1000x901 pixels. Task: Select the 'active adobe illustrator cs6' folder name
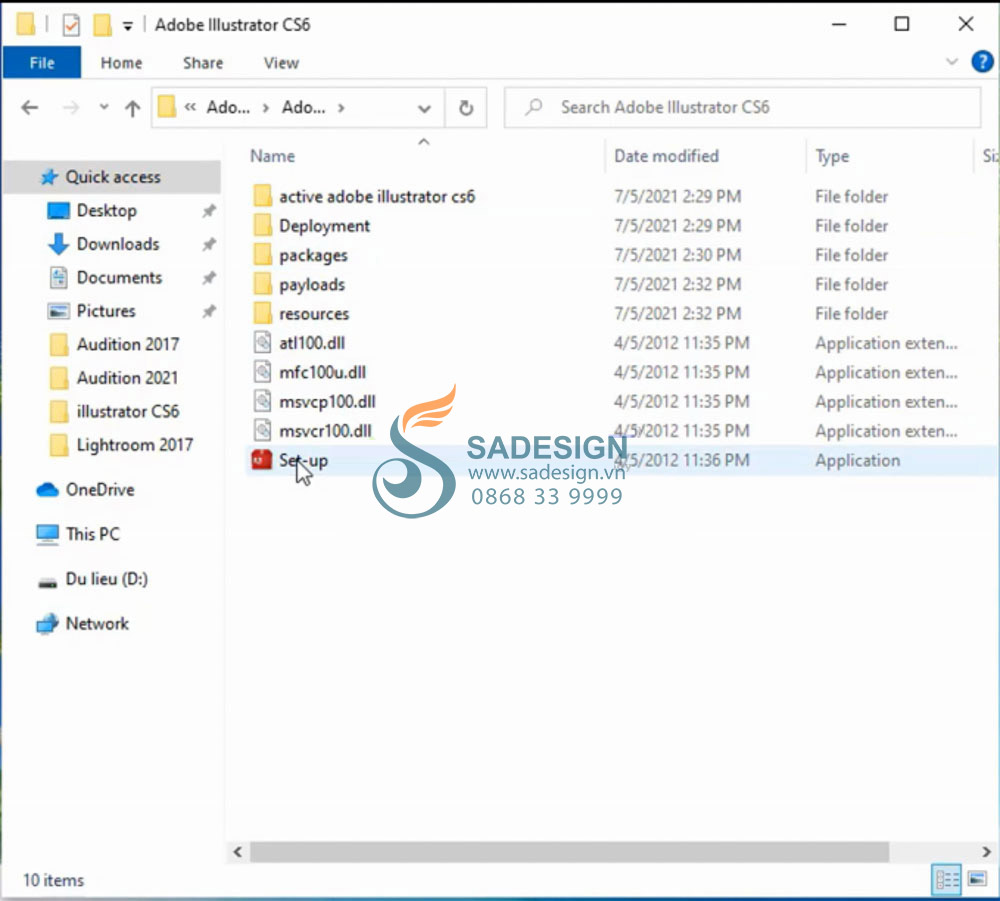tap(377, 196)
